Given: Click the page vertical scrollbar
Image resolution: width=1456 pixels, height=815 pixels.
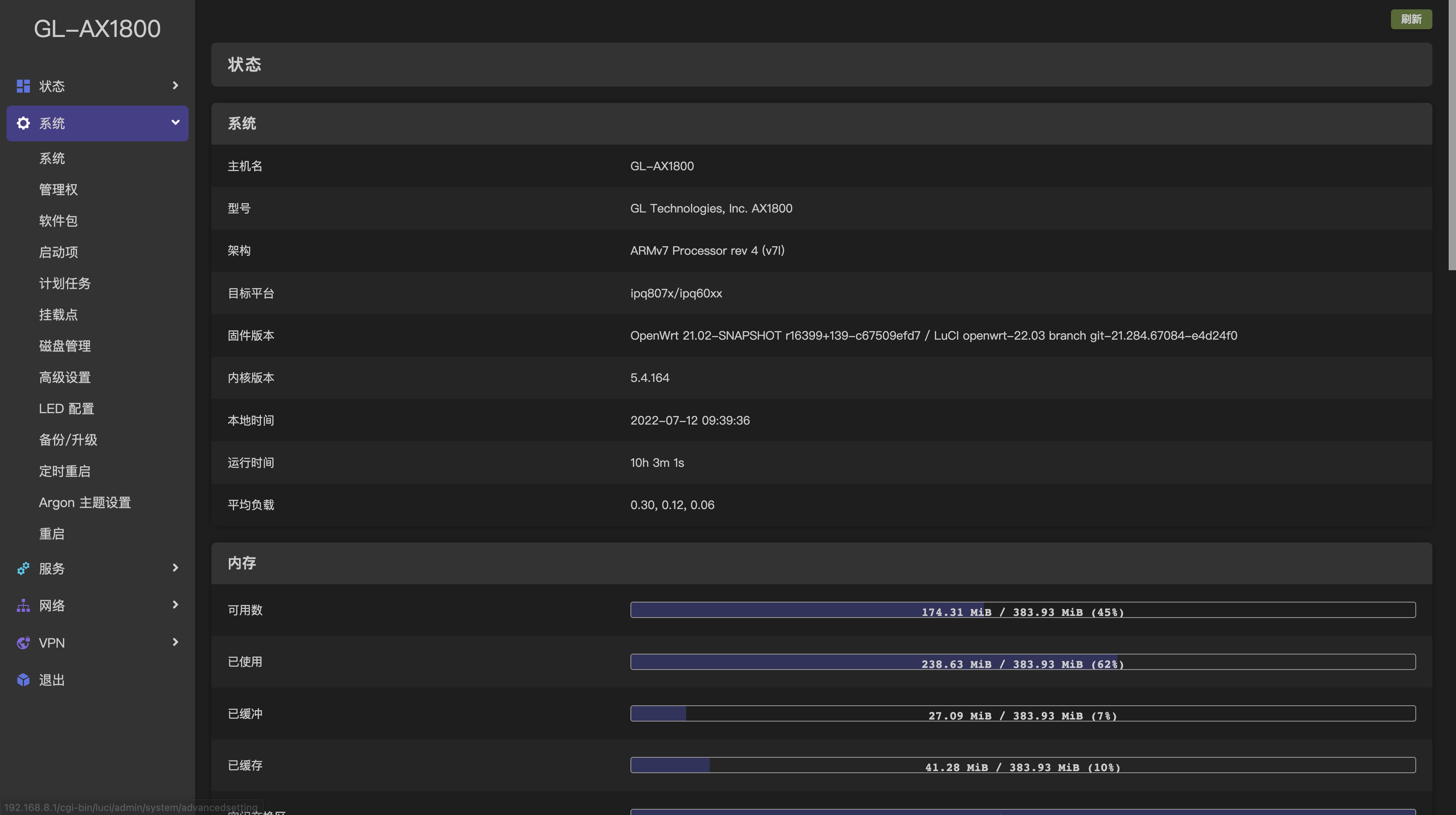Looking at the screenshot, I should [1452, 136].
